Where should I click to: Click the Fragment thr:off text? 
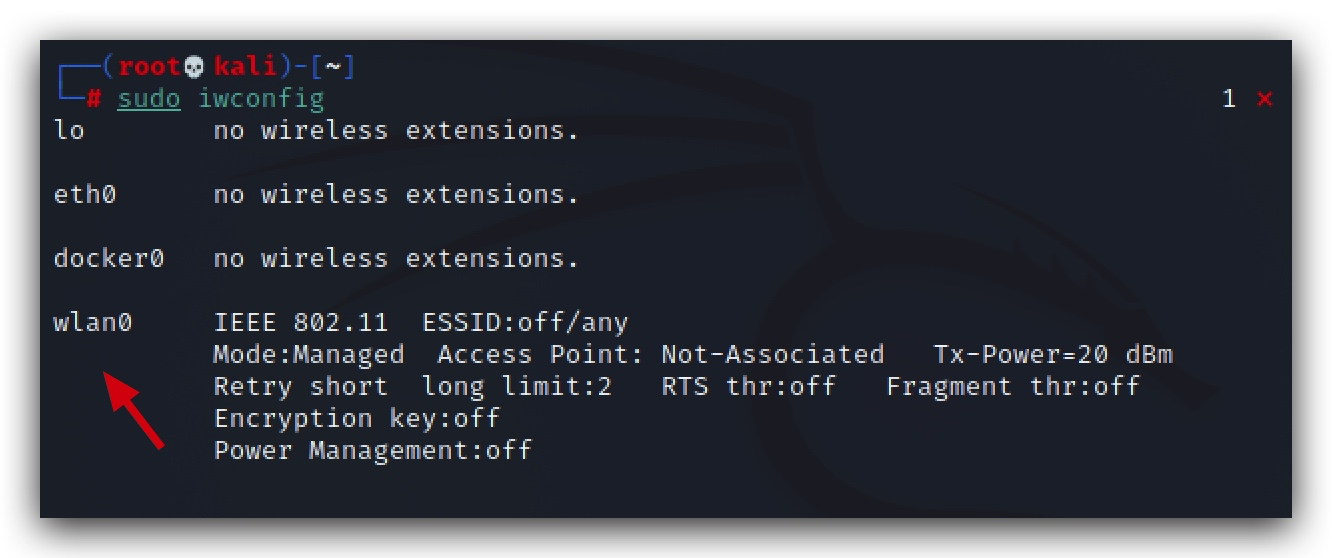click(x=1013, y=387)
